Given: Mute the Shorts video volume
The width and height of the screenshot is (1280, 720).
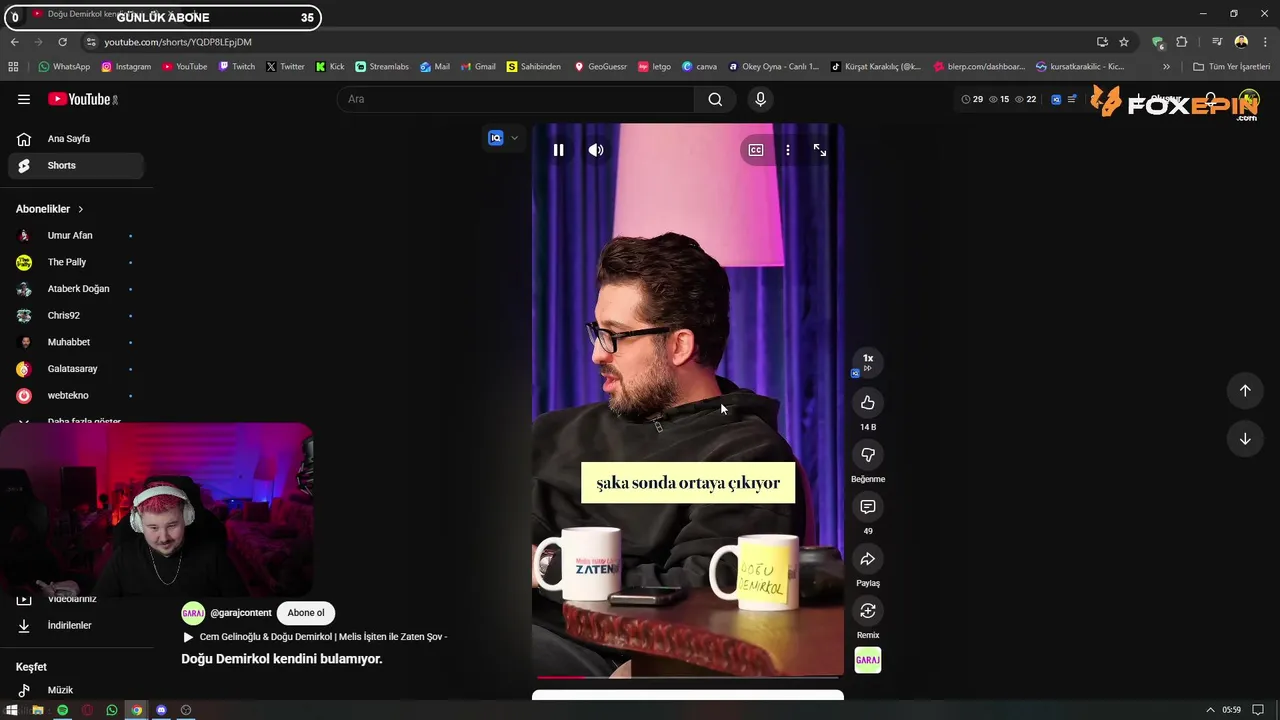Looking at the screenshot, I should 596,150.
